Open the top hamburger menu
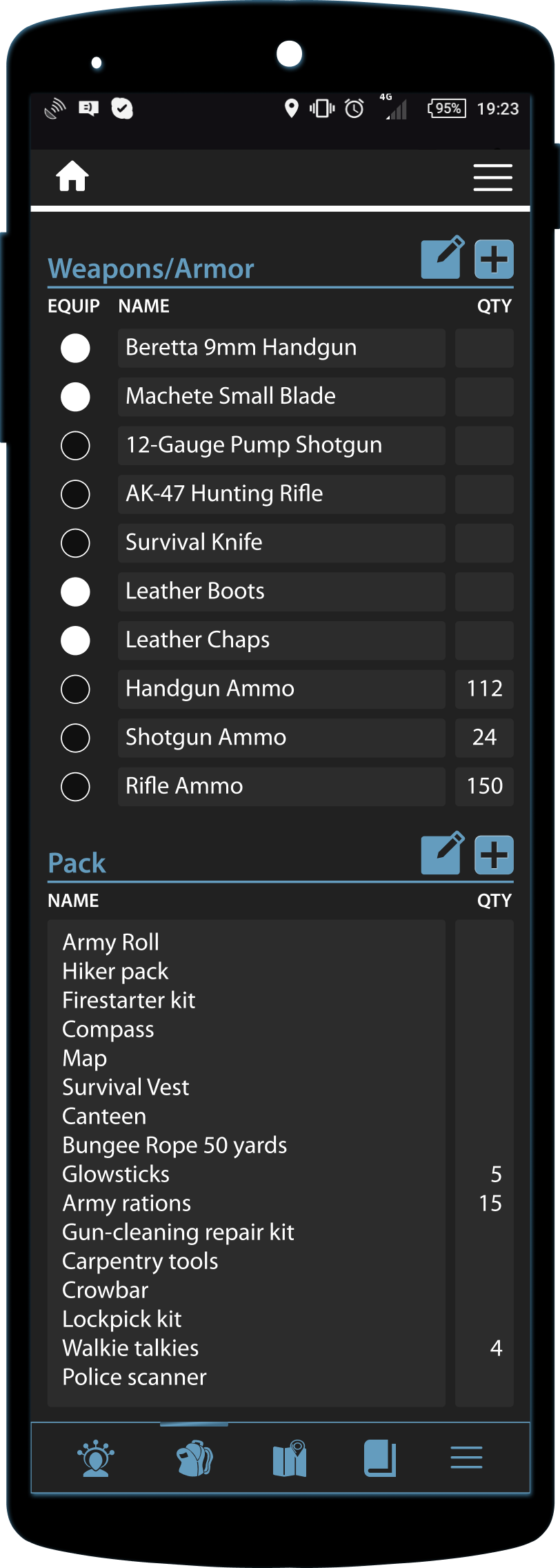 click(492, 177)
